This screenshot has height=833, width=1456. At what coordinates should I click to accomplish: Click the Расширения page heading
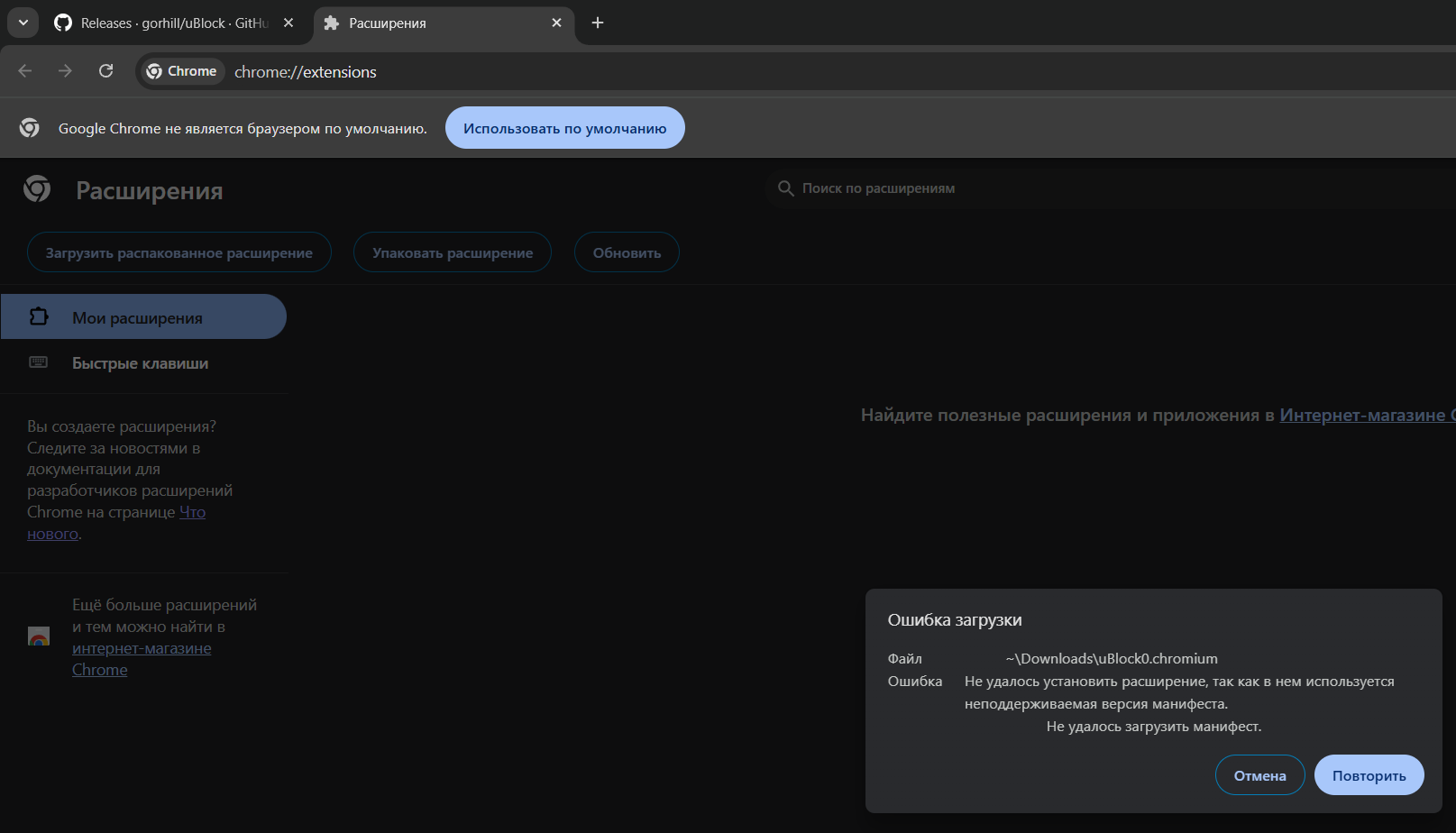click(150, 190)
